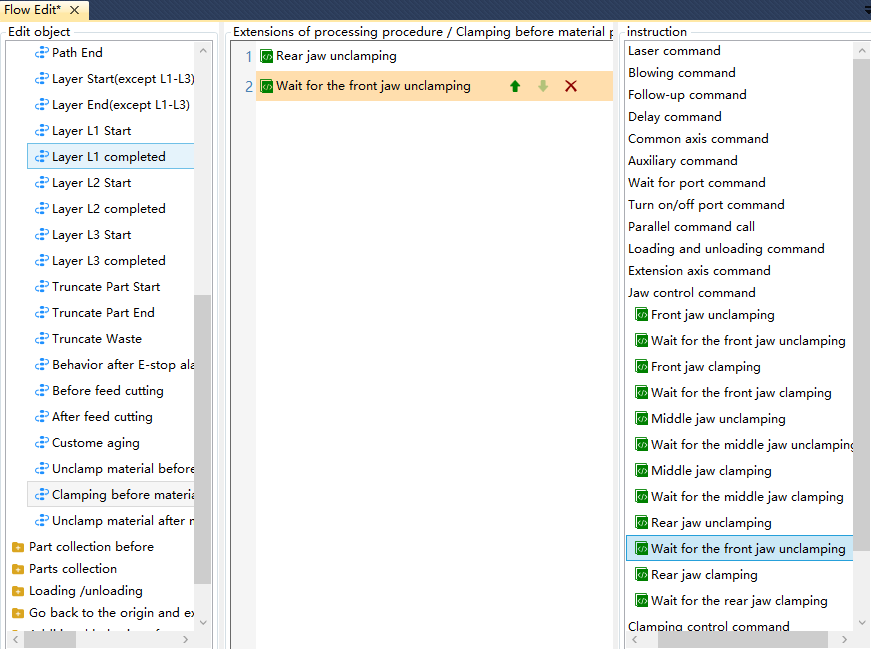Viewport: 871px width, 649px height.
Task: Click the green icon of Rear jaw clamping
Action: point(642,575)
